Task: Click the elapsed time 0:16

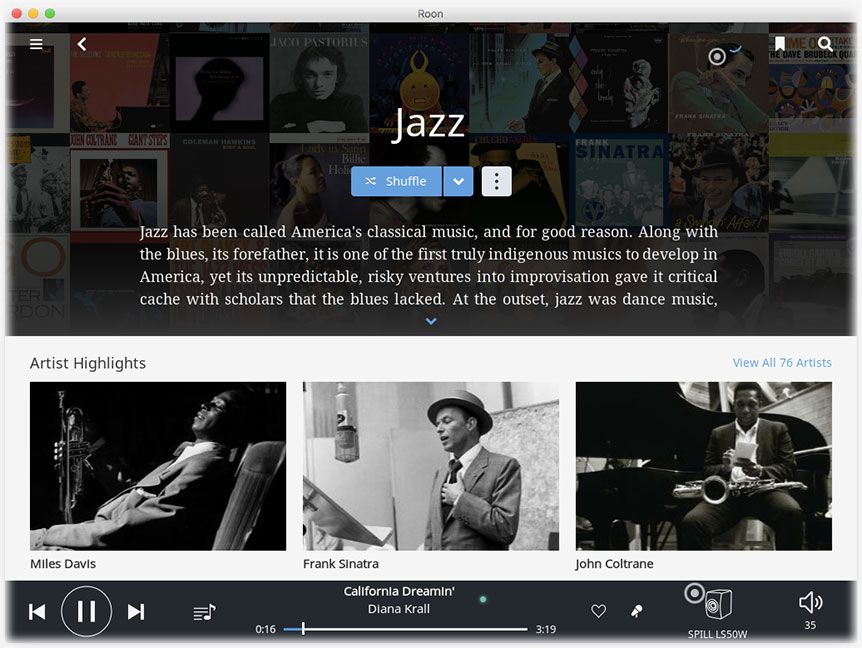Action: pyautogui.click(x=266, y=629)
